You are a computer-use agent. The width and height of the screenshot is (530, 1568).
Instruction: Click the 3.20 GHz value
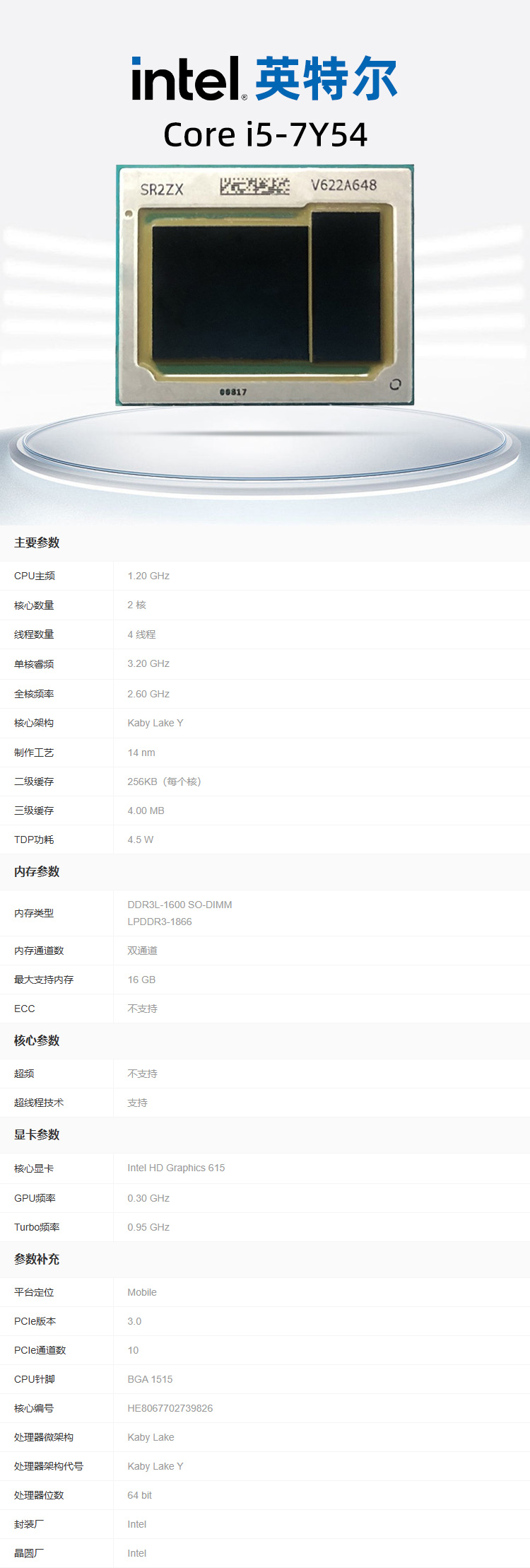[x=148, y=663]
